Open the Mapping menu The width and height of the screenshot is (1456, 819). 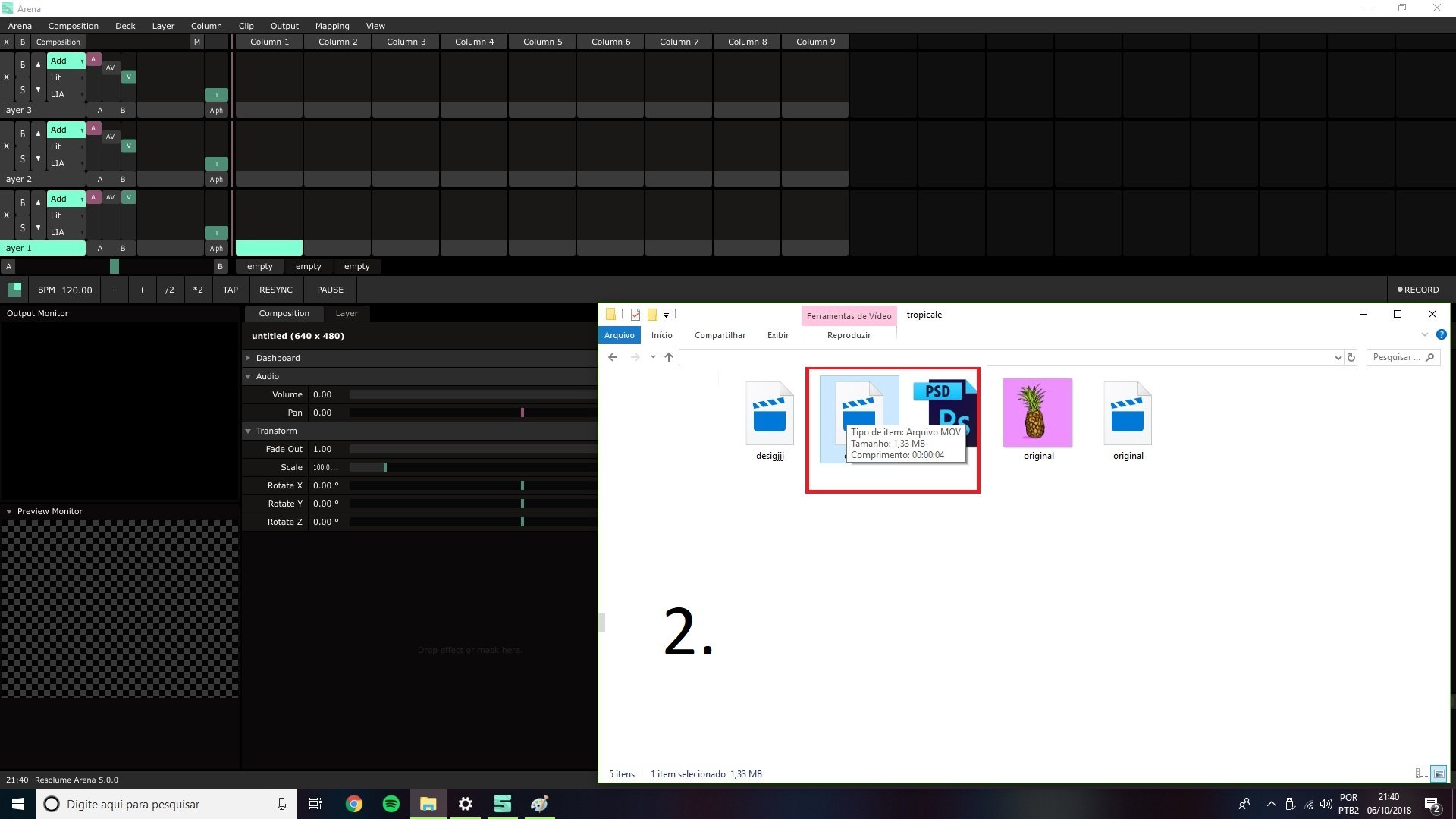[332, 26]
